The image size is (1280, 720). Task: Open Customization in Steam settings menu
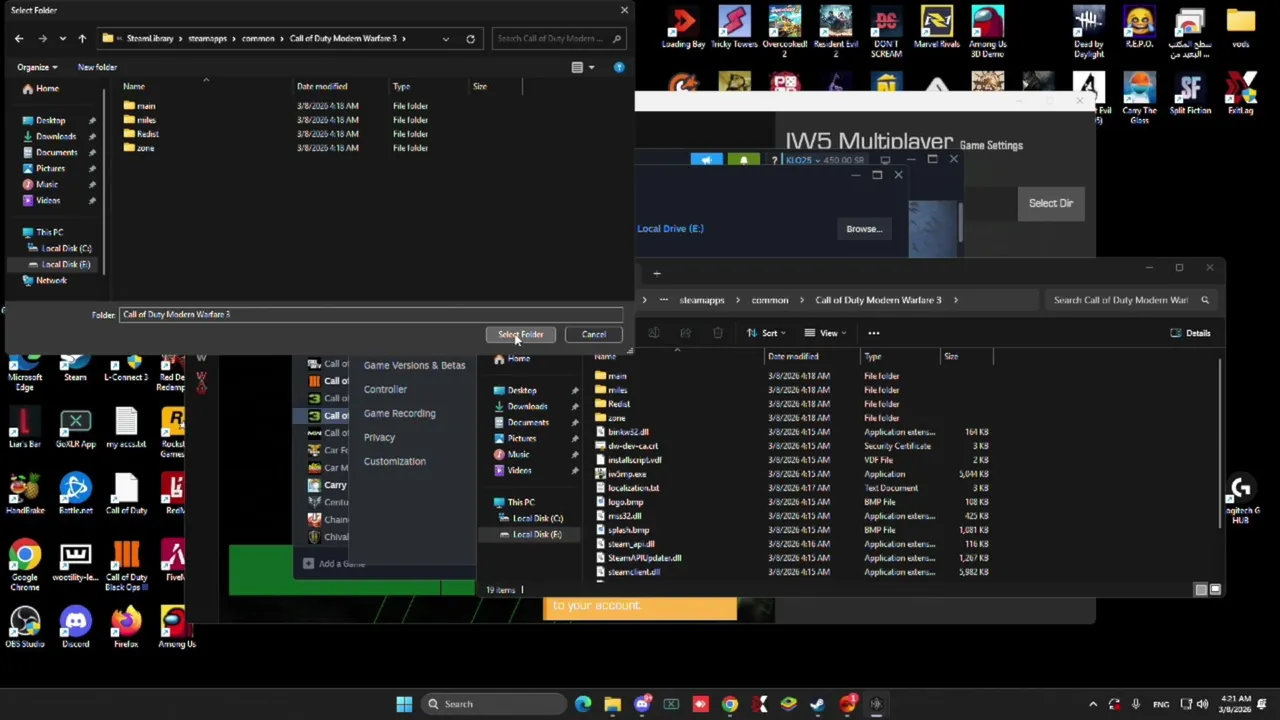point(394,461)
